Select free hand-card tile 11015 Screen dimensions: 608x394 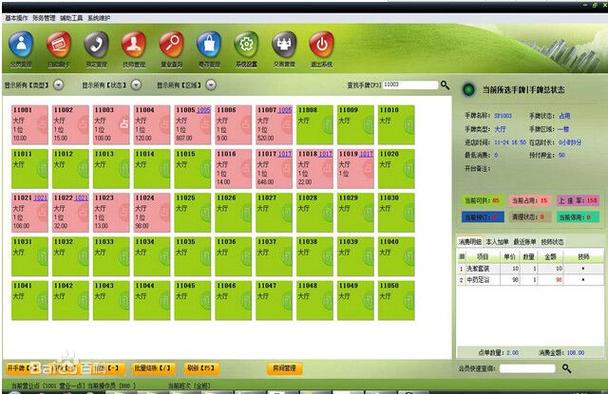pyautogui.click(x=193, y=169)
